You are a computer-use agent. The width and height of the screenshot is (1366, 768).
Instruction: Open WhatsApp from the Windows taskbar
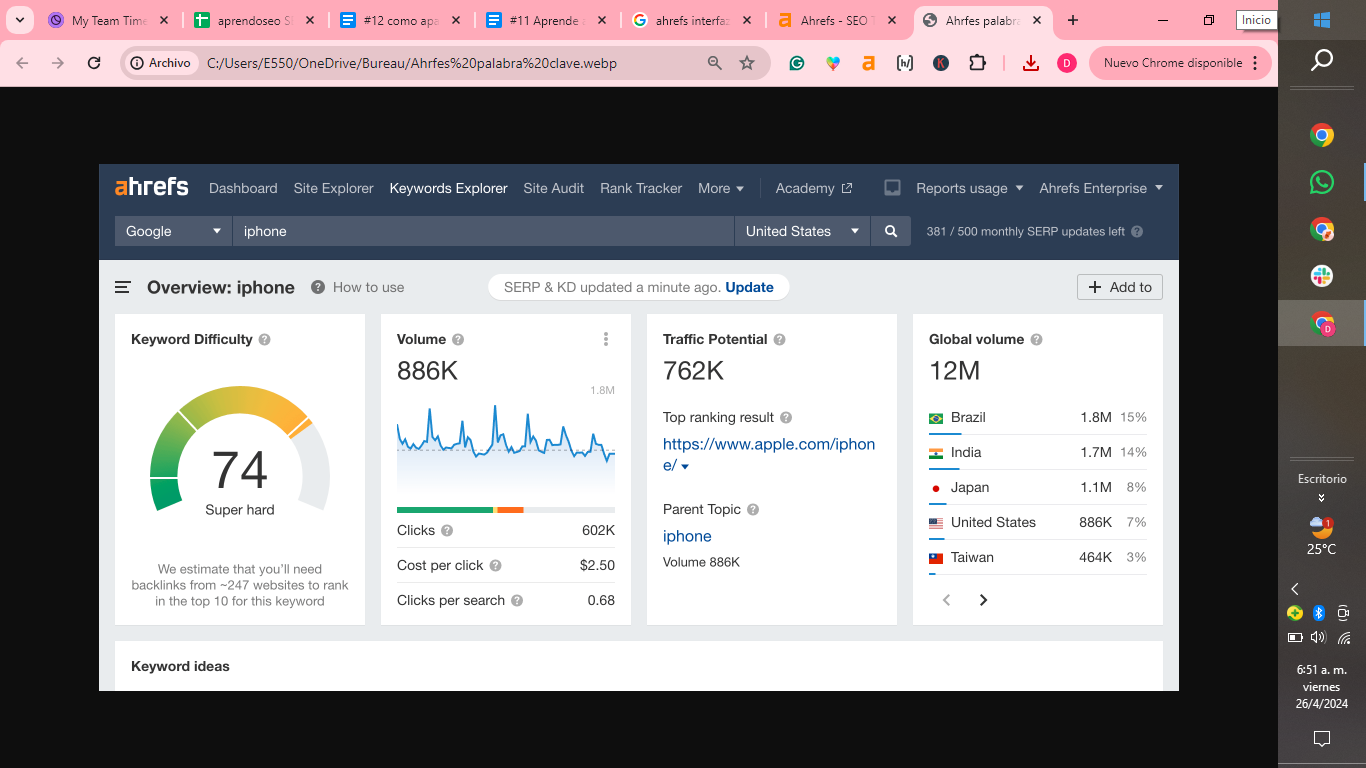(x=1322, y=182)
